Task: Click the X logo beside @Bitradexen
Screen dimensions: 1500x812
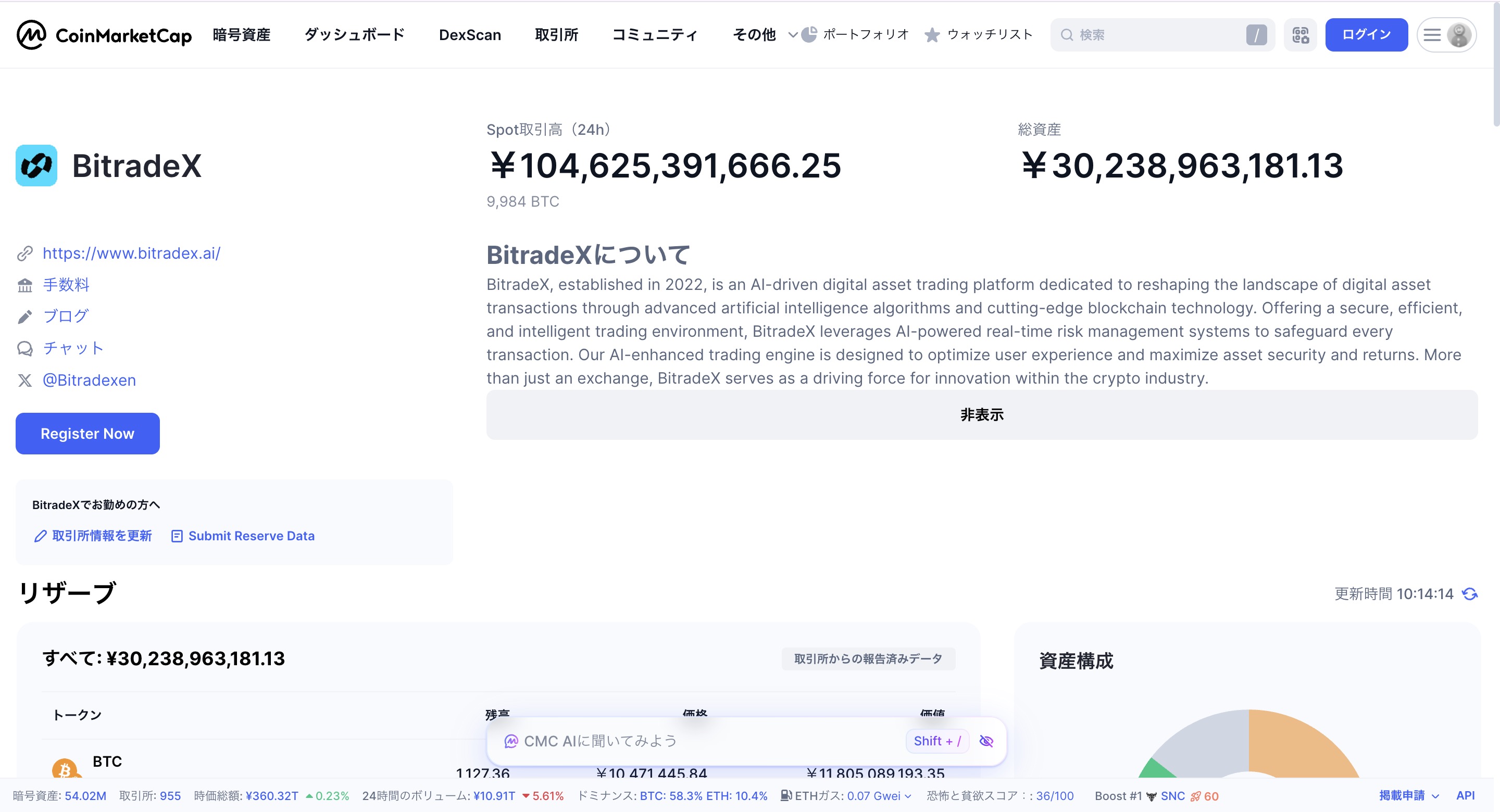Action: [24, 380]
